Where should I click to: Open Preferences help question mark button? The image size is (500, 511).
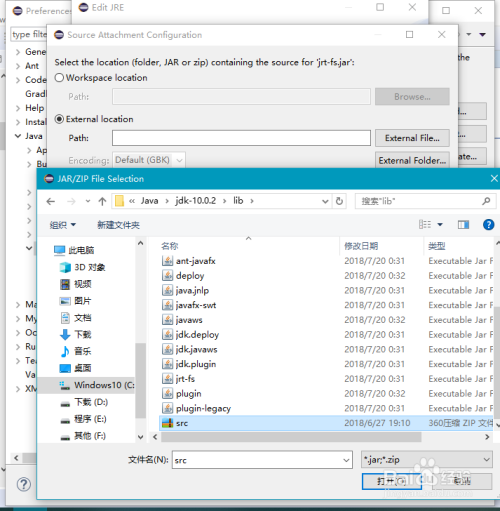click(x=24, y=484)
